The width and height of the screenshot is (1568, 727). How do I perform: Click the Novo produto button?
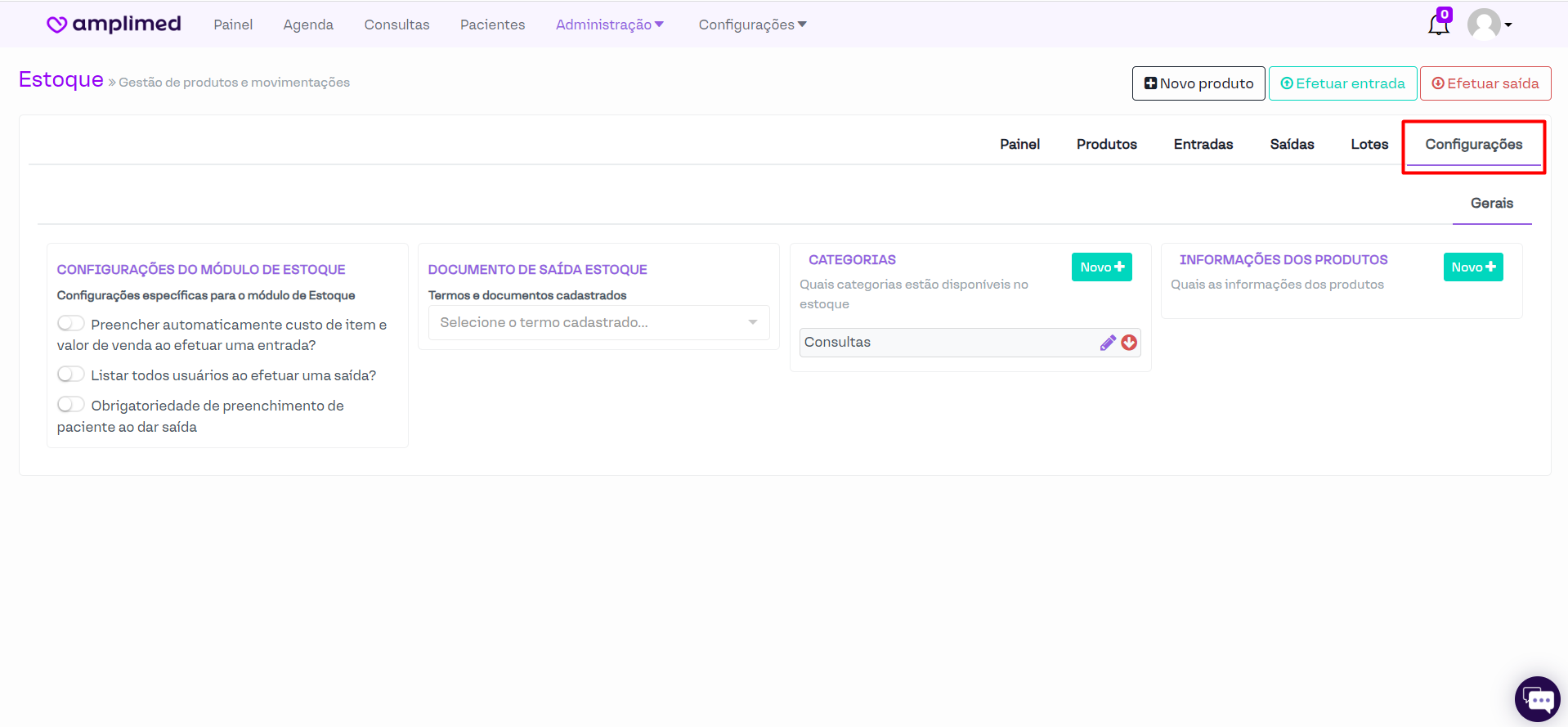pyautogui.click(x=1198, y=83)
